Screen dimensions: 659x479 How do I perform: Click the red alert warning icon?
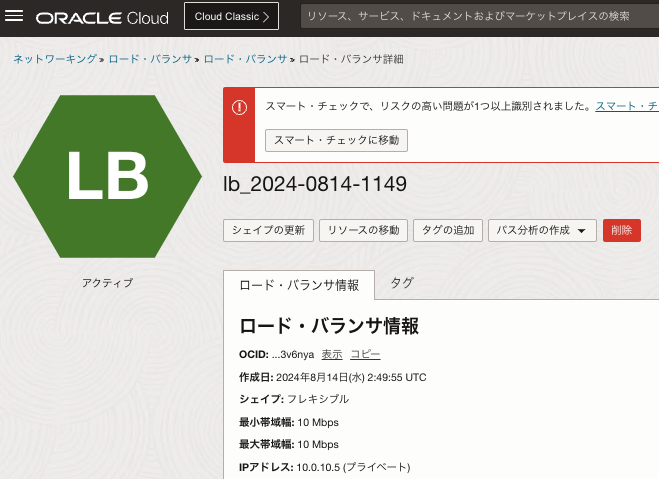(x=239, y=108)
